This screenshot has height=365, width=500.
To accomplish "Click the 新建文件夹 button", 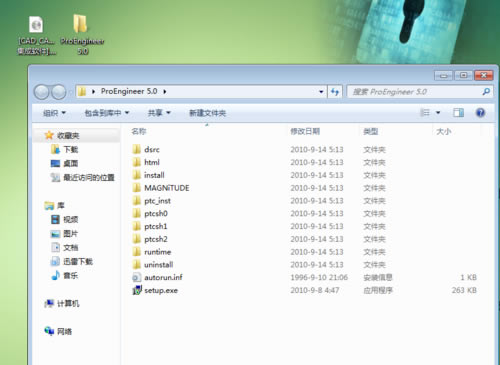I will click(207, 113).
